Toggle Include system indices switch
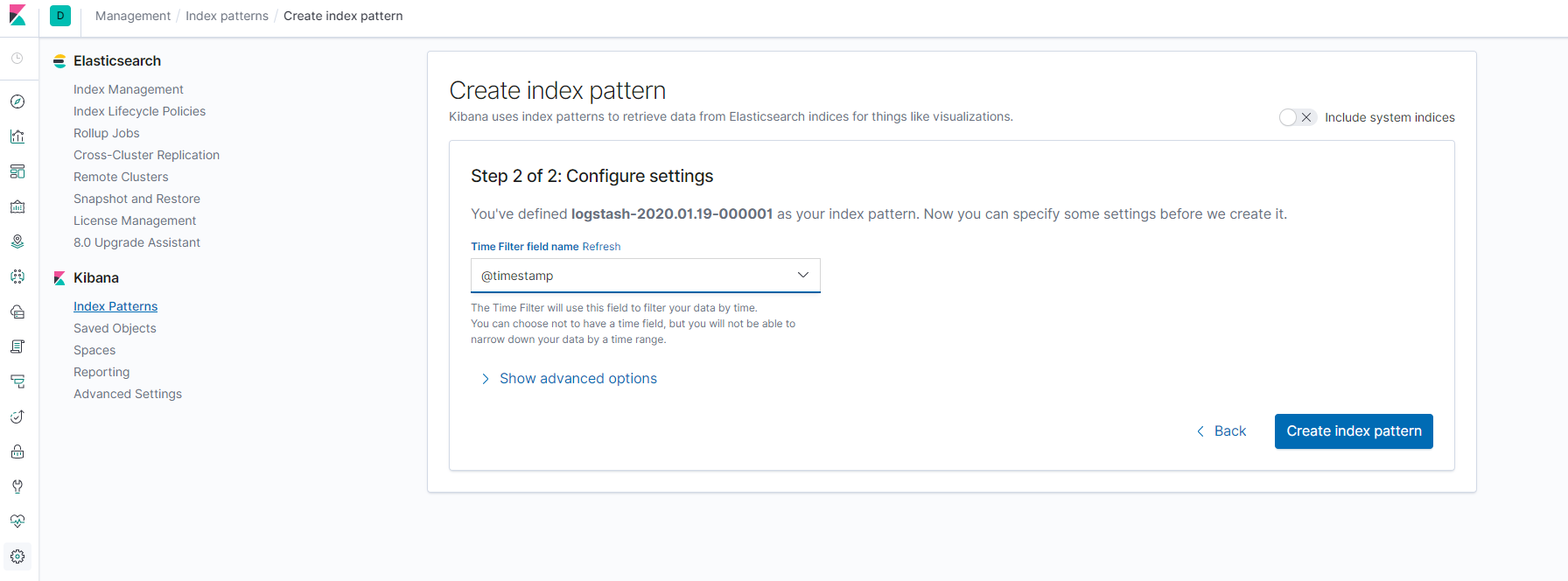The image size is (1568, 581). (x=1297, y=117)
